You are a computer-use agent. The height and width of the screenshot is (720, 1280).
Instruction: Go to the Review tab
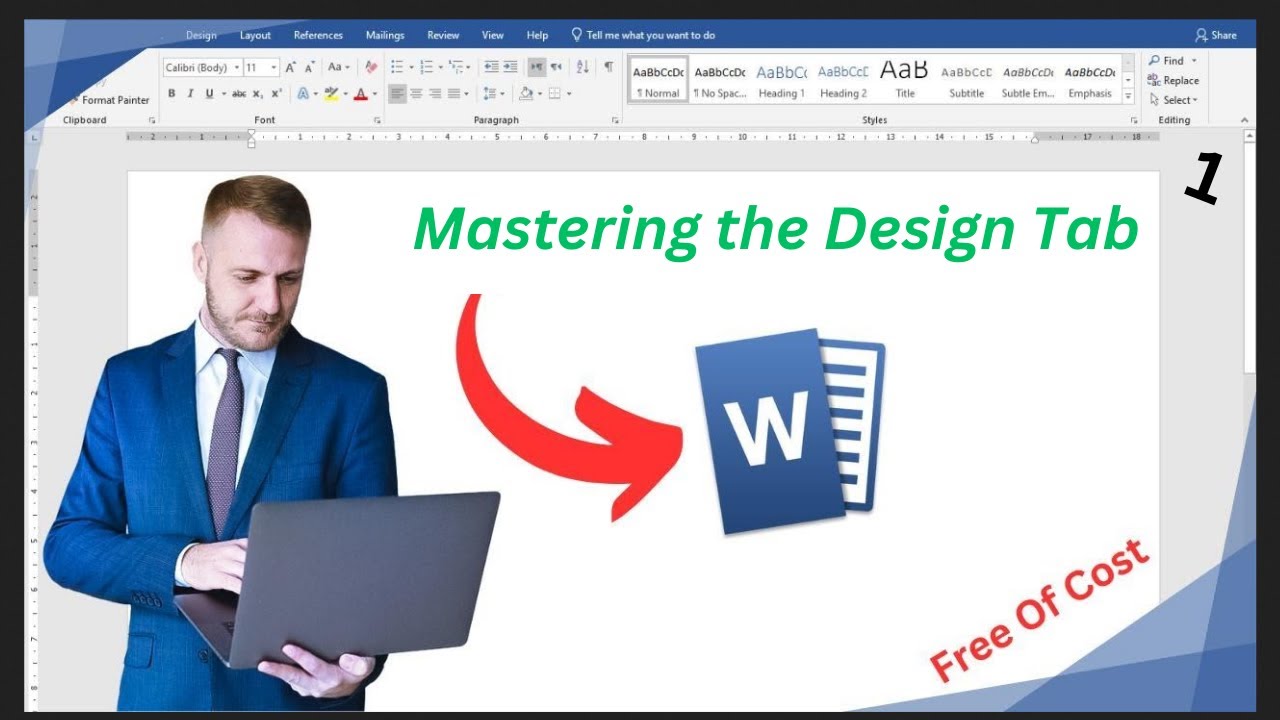[443, 35]
